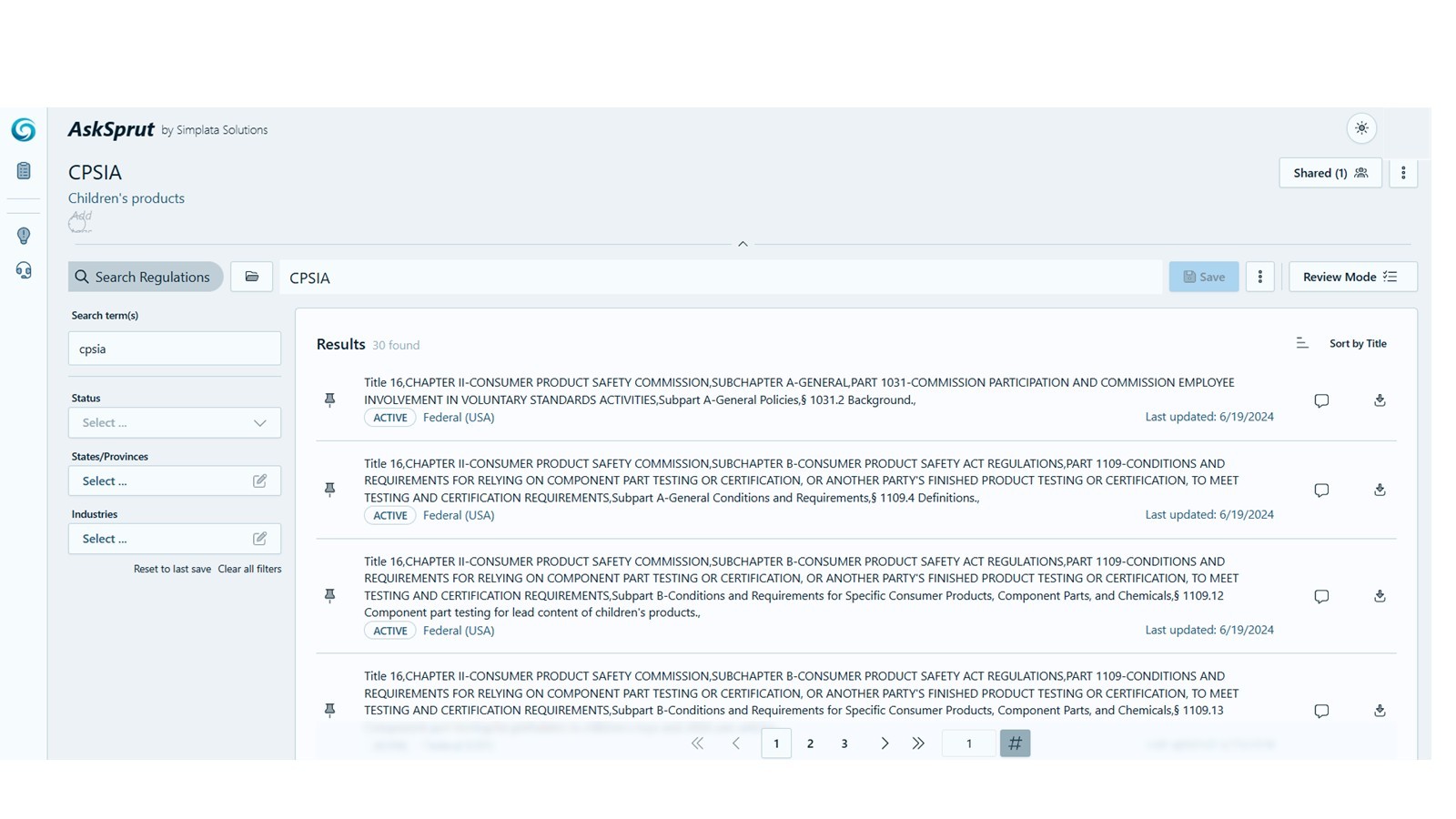The image size is (1456, 819).
Task: Open the States/Provinces selector
Action: pos(175,480)
